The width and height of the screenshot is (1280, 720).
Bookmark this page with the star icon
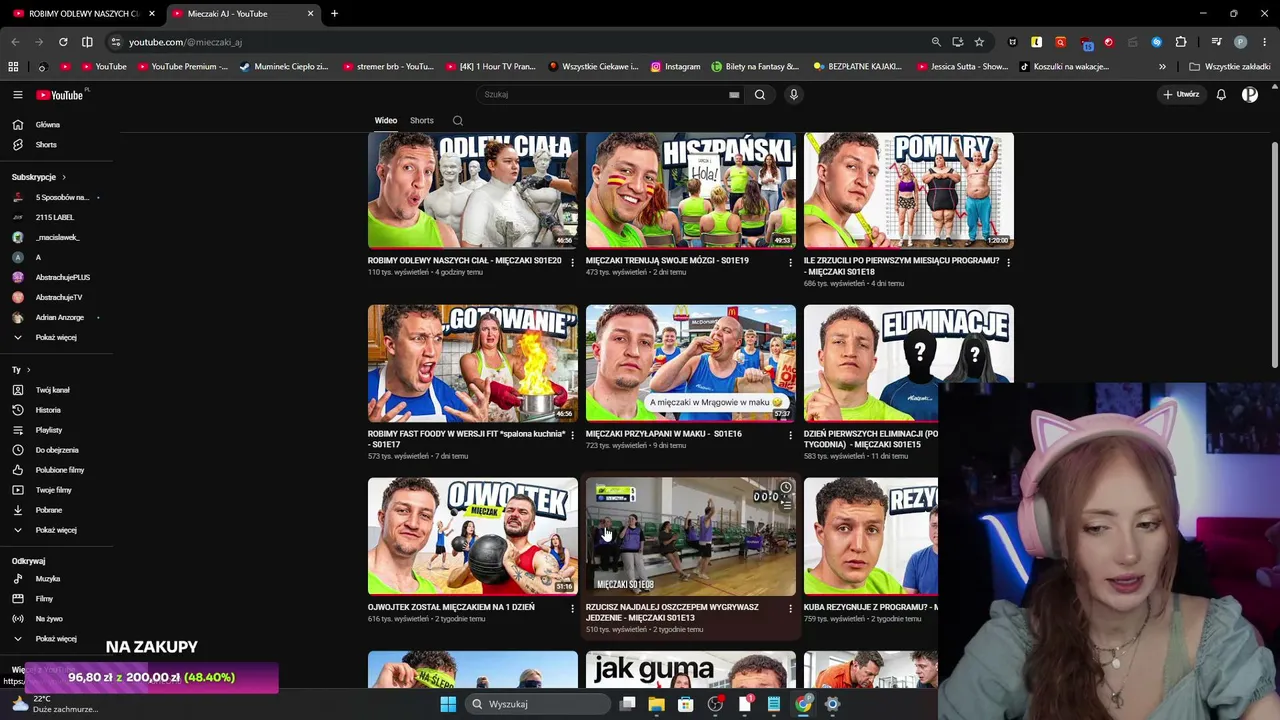(x=979, y=42)
